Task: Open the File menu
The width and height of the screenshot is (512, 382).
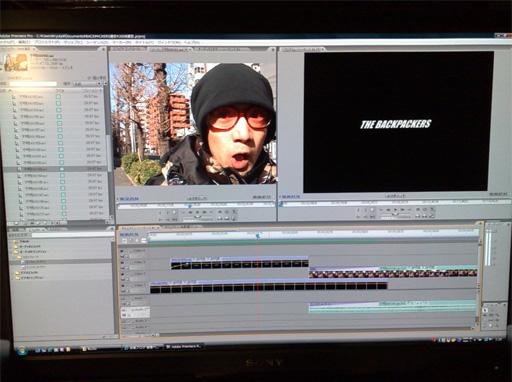Action: pos(8,43)
